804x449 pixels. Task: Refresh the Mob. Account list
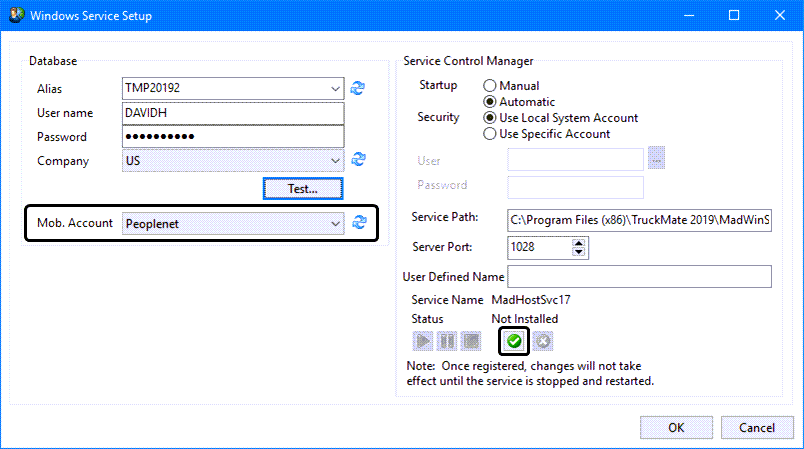pos(359,222)
